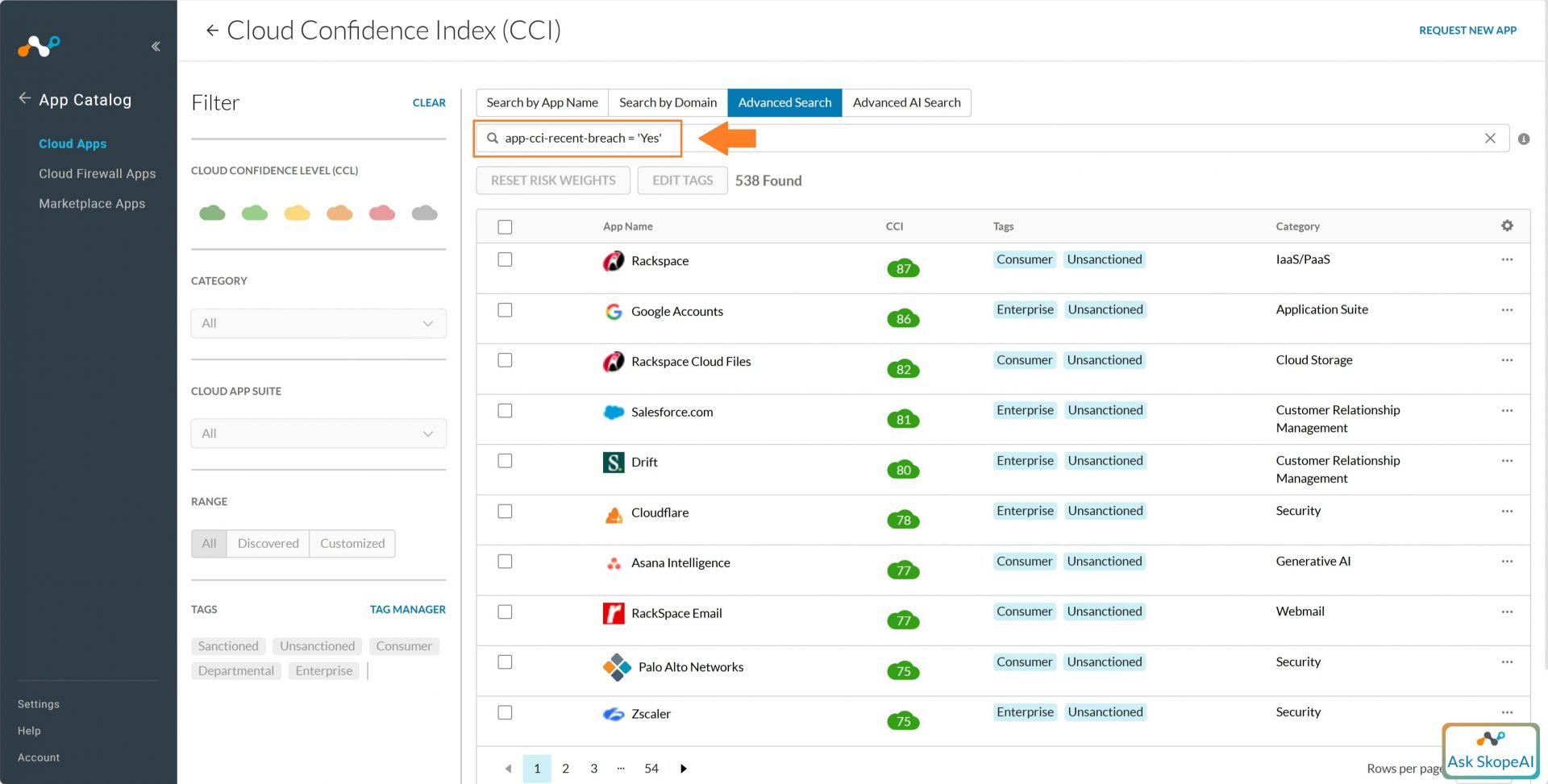This screenshot has height=784, width=1548.
Task: Open Tag Manager
Action: click(x=407, y=610)
